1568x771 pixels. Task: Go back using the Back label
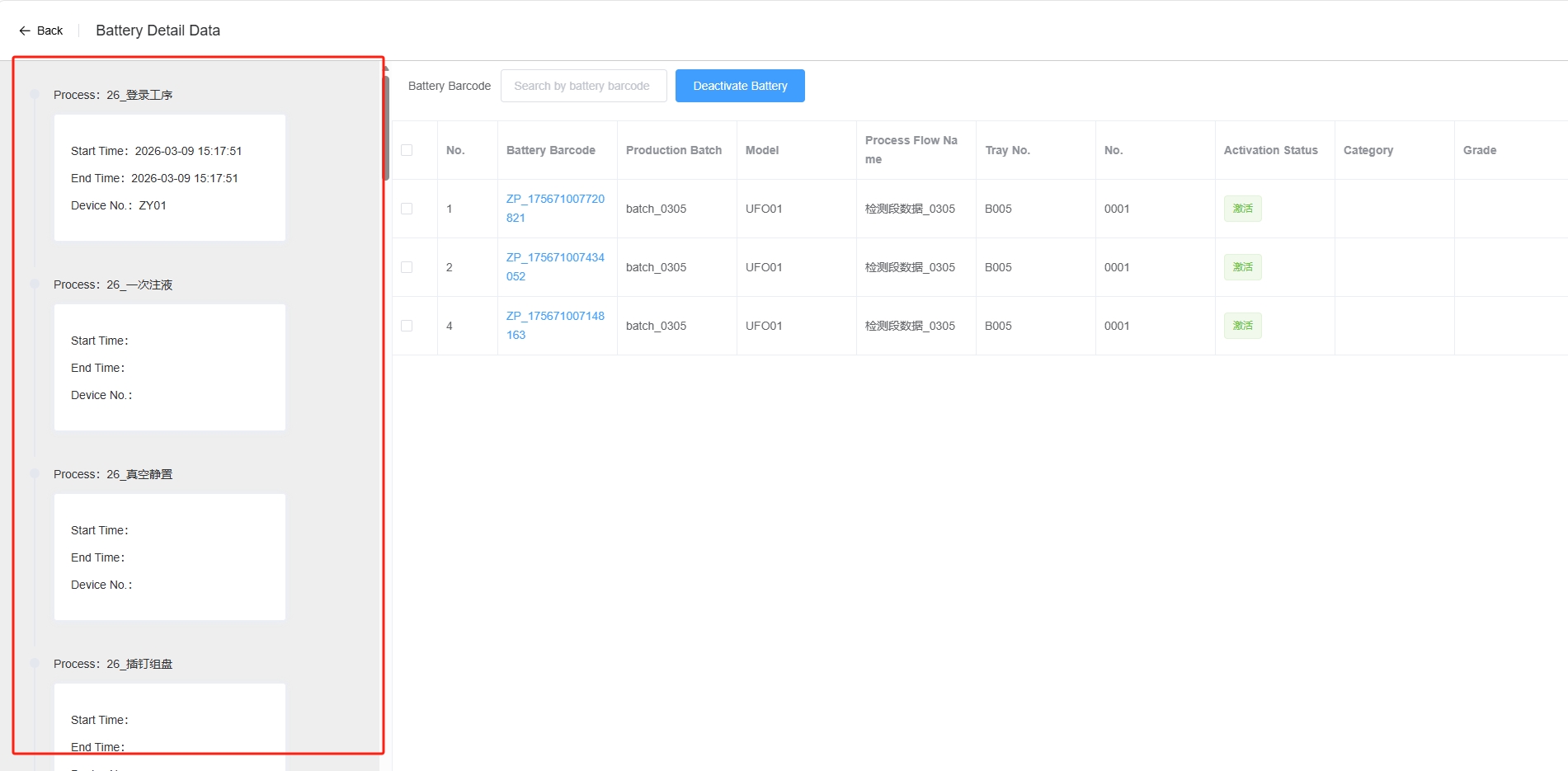[49, 31]
